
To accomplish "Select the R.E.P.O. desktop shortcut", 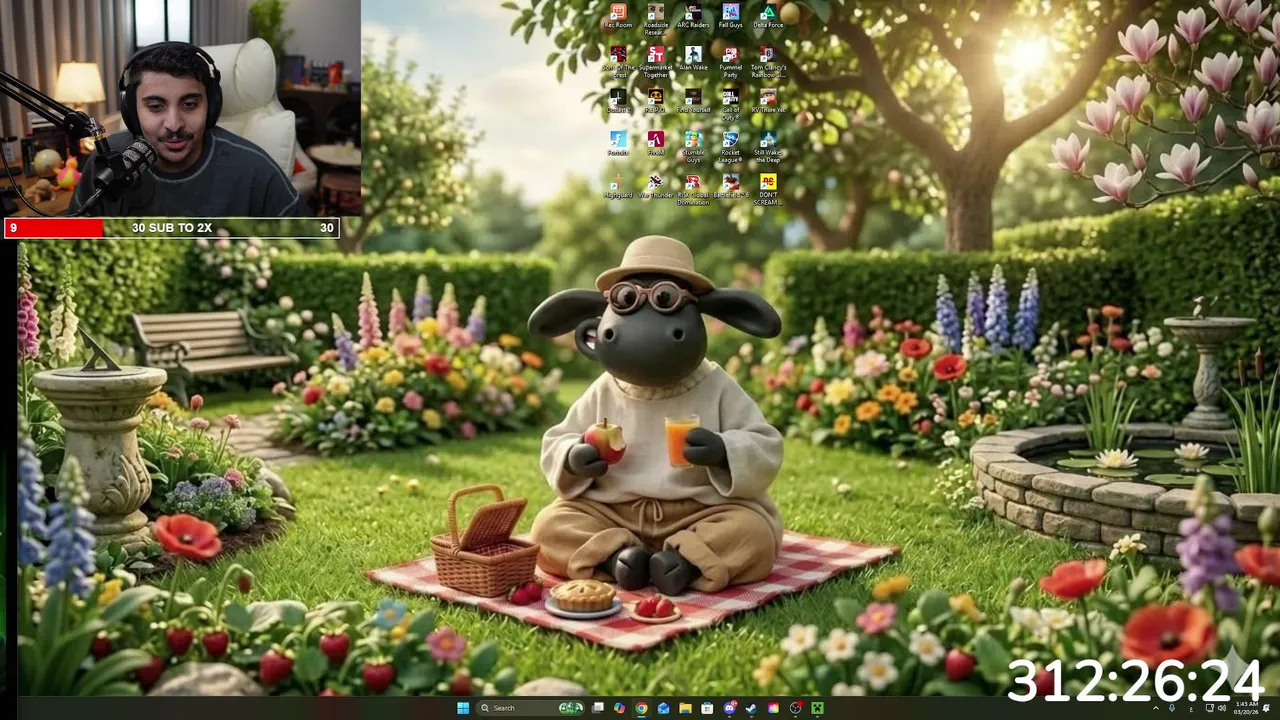I will click(x=655, y=101).
